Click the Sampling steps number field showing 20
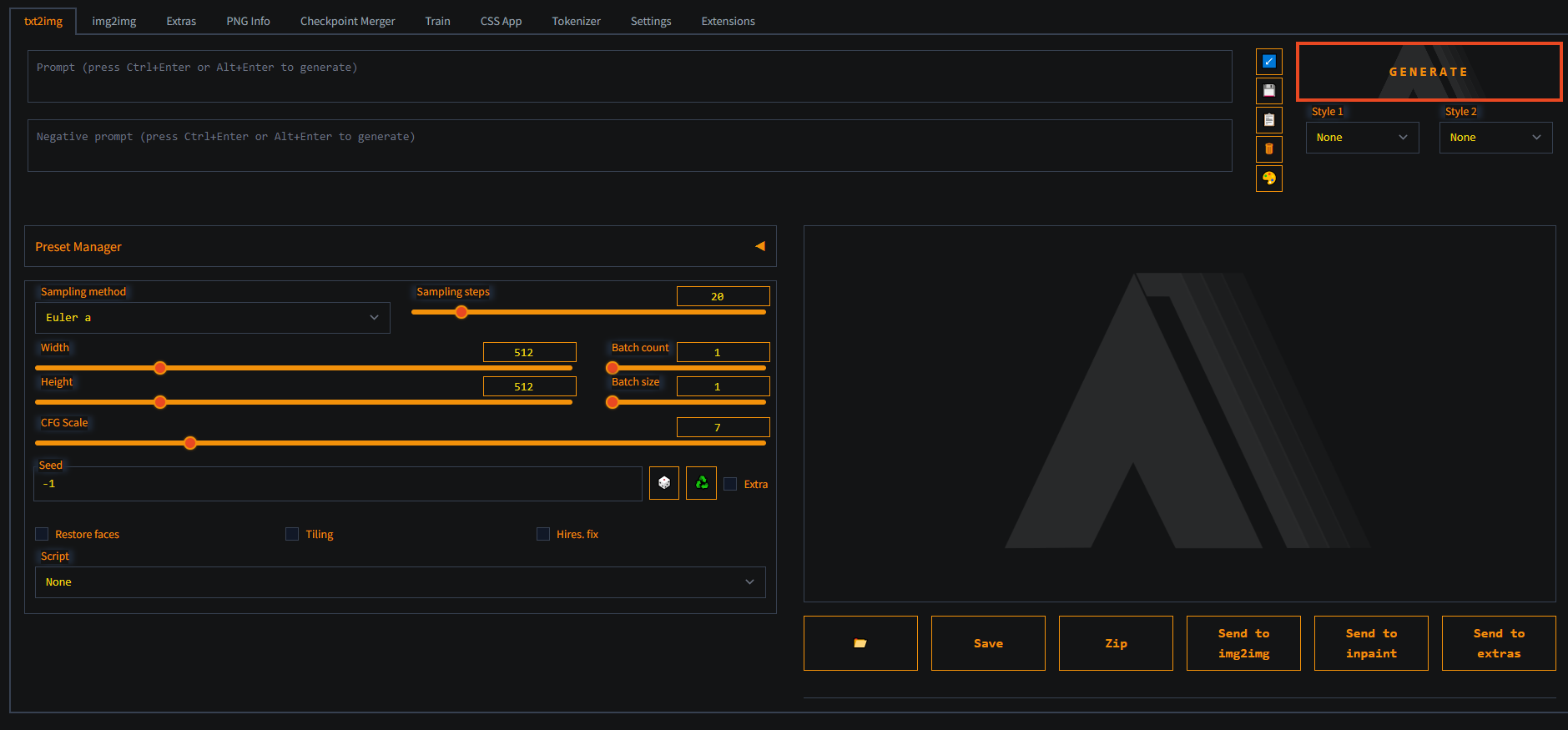This screenshot has width=1568, height=730. coord(723,296)
